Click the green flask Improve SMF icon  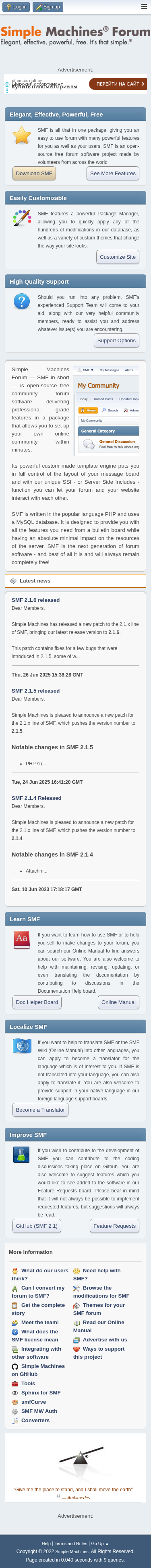(x=22, y=1155)
